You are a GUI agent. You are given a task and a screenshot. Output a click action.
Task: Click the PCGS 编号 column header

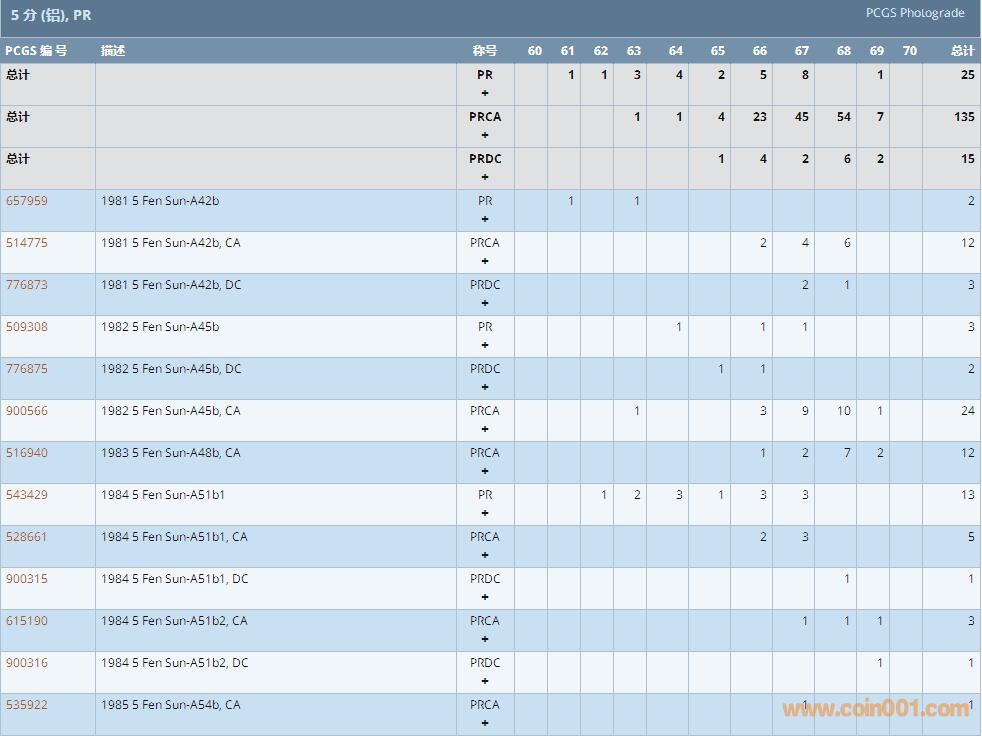pos(36,51)
